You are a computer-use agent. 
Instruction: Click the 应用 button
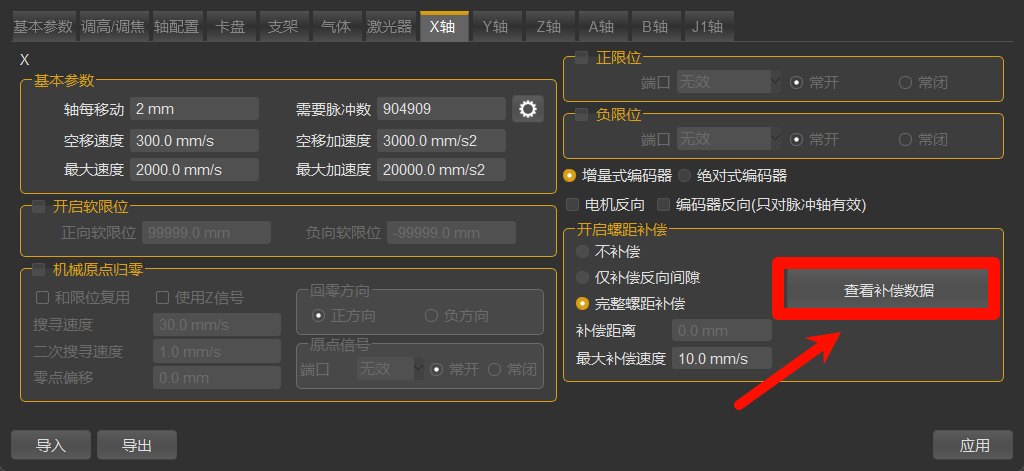[975, 446]
